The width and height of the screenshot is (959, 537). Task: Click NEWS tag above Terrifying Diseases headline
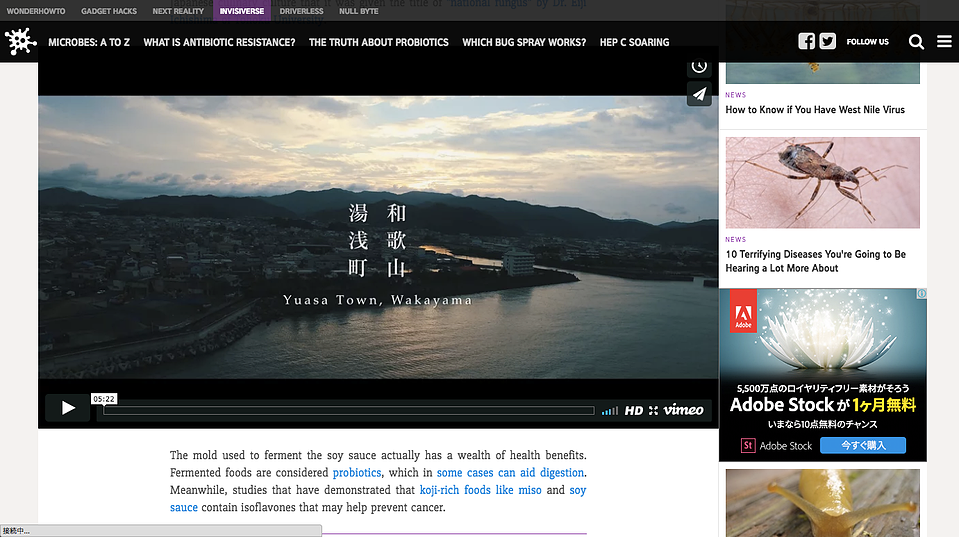(x=736, y=239)
